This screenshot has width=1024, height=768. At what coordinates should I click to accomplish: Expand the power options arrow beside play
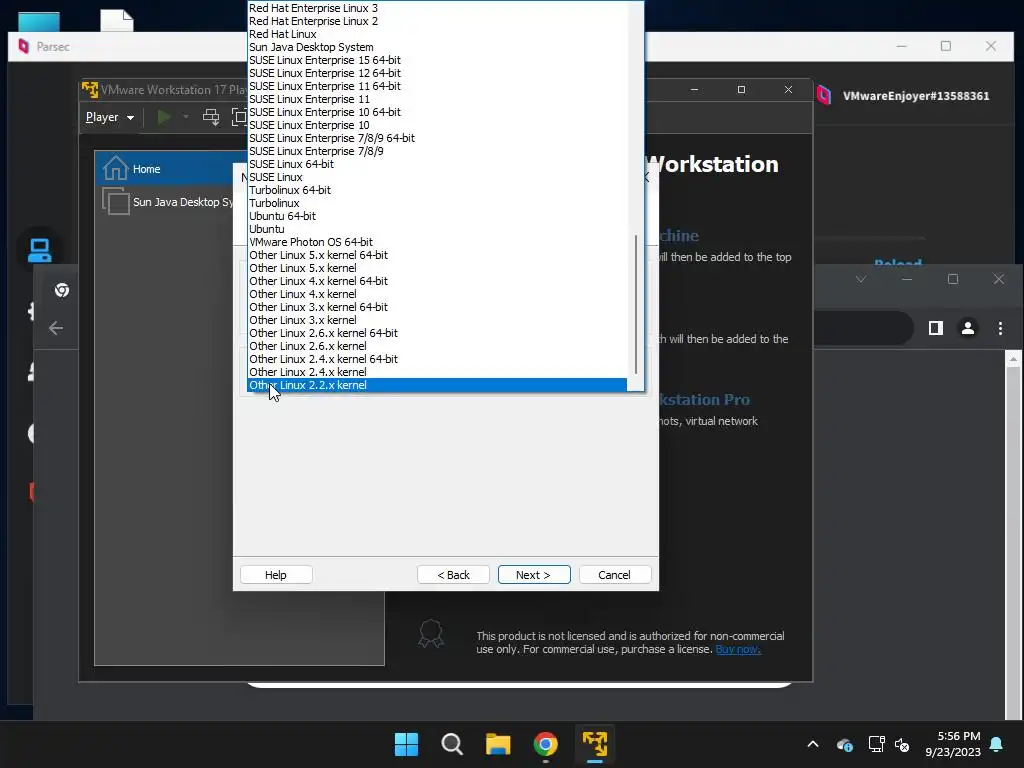point(186,117)
